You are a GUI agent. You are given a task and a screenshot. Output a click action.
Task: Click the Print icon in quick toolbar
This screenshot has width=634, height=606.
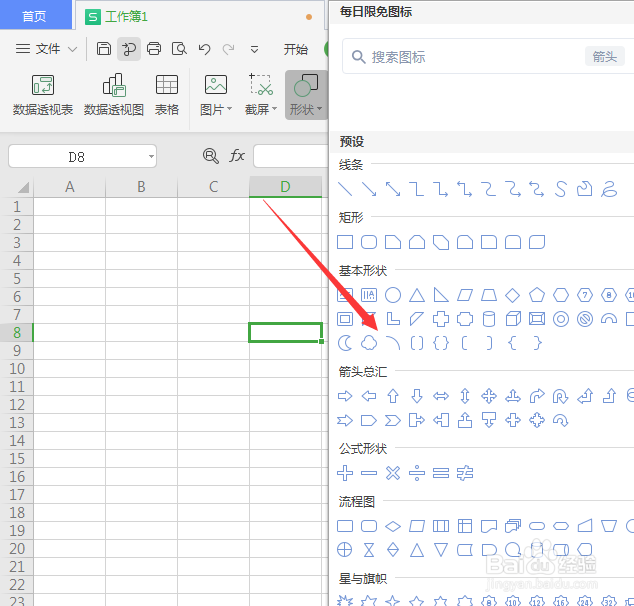coord(154,49)
